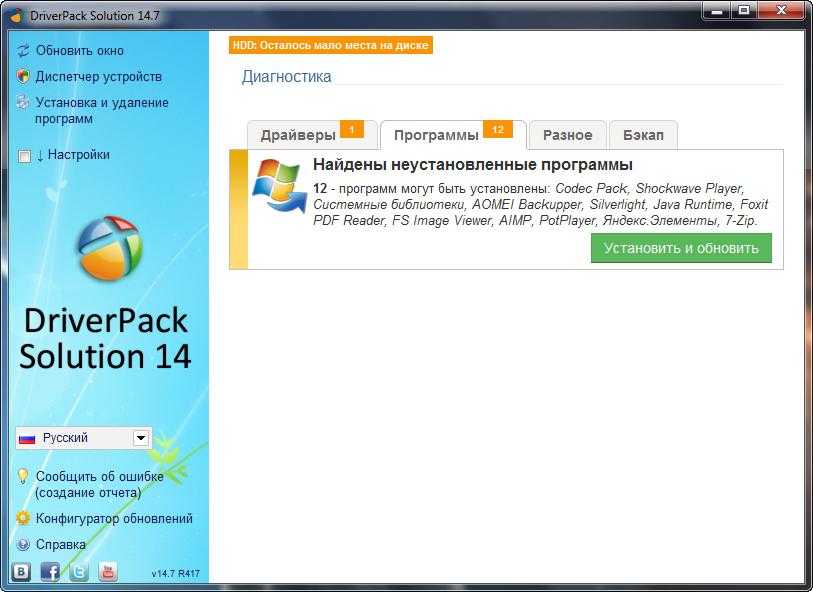Click the add/remove programs icon
This screenshot has width=813, height=592.
(x=23, y=103)
